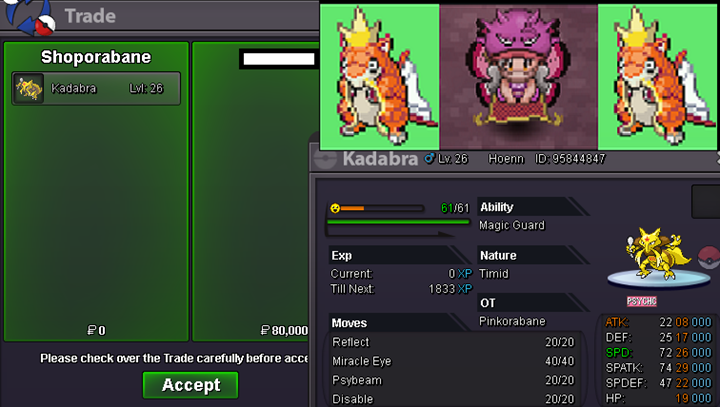Click the 80,000 money offer amount
Image resolution: width=720 pixels, height=407 pixels.
[284, 330]
